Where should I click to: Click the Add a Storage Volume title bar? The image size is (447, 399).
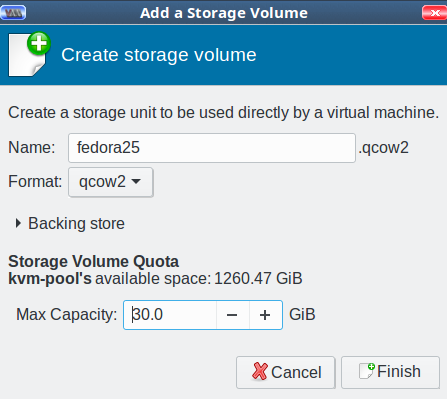(x=224, y=13)
